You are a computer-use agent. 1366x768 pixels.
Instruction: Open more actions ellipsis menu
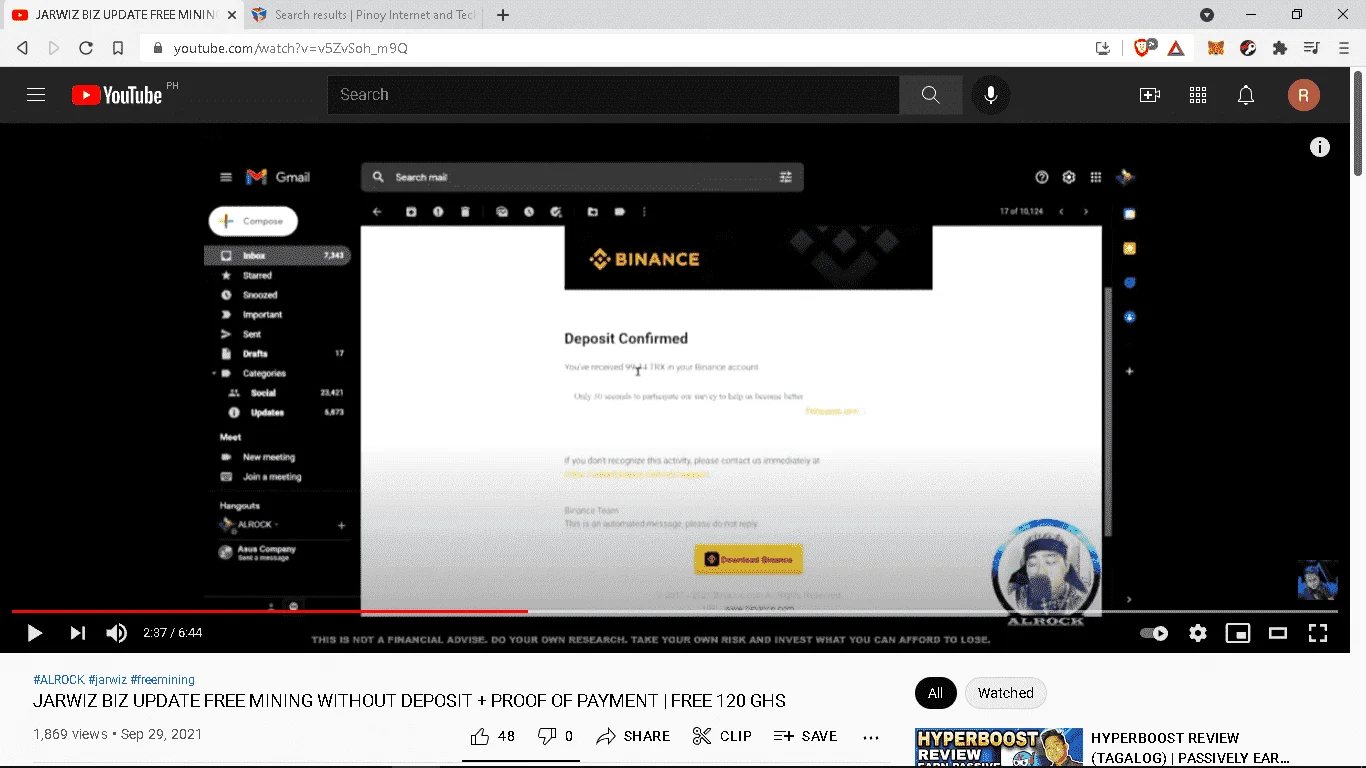[871, 737]
